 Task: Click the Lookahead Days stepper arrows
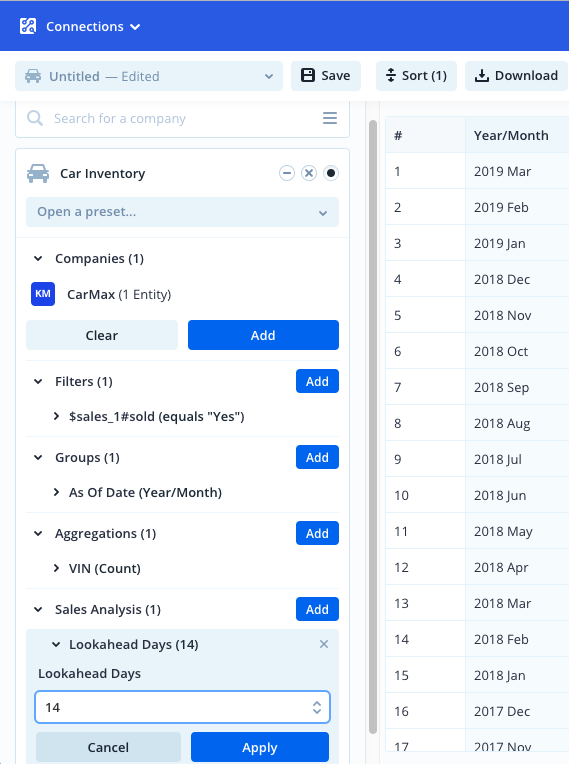click(317, 707)
